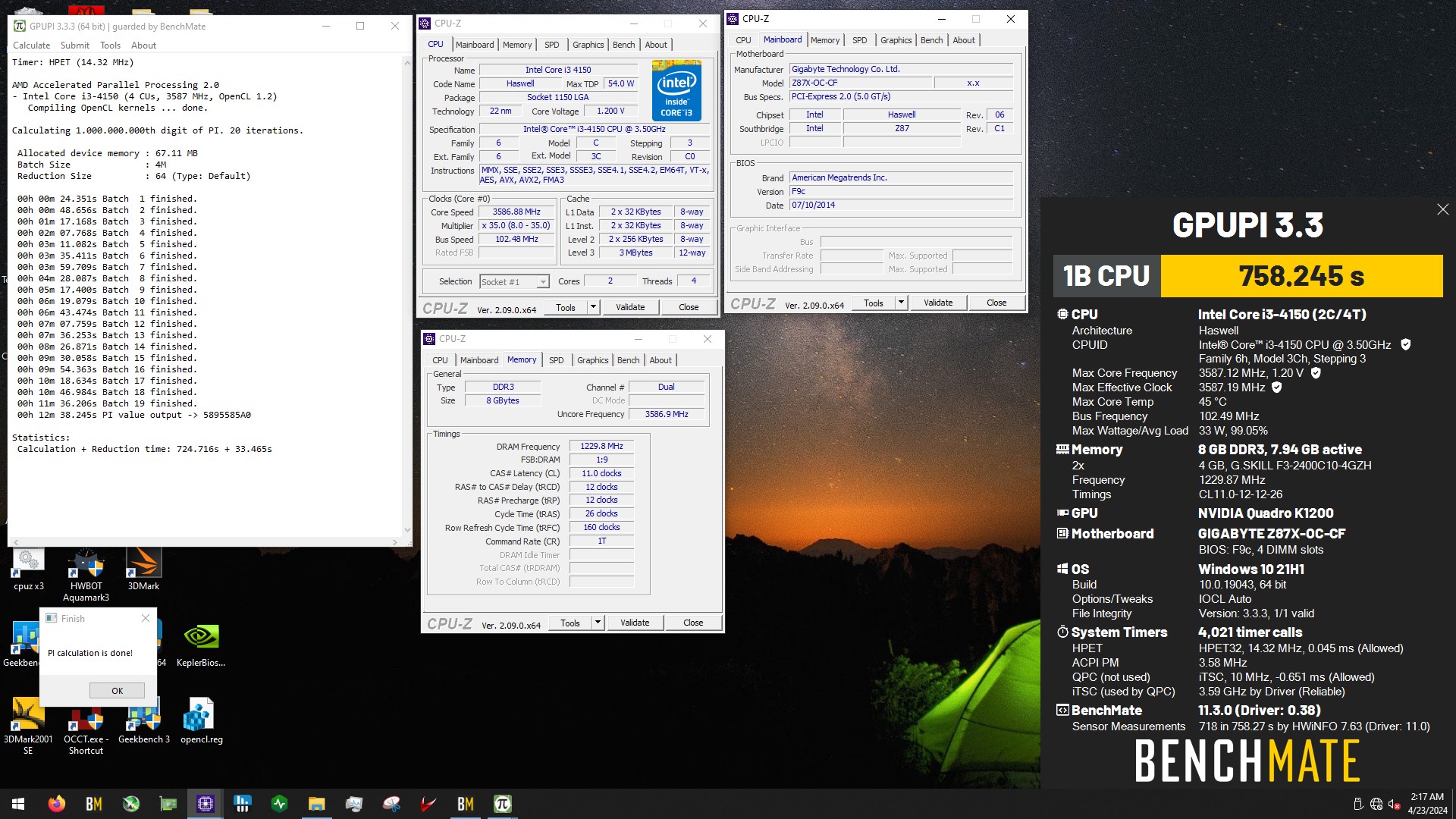Click Tools button in CPU-Z Memory window
This screenshot has width=1456, height=819.
point(570,623)
